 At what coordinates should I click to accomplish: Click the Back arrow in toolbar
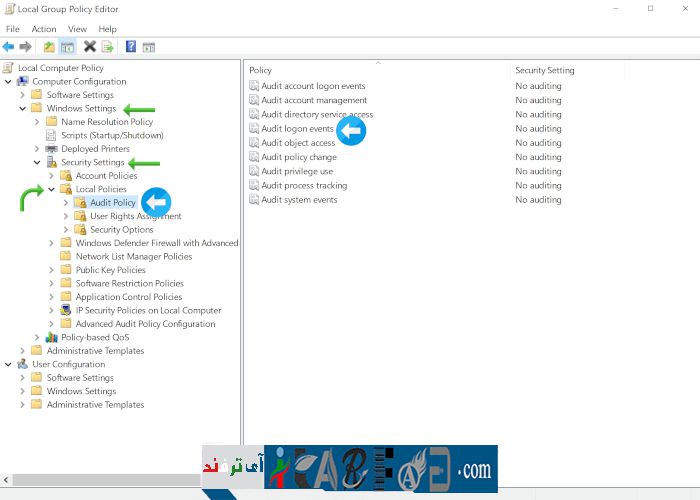[9, 47]
